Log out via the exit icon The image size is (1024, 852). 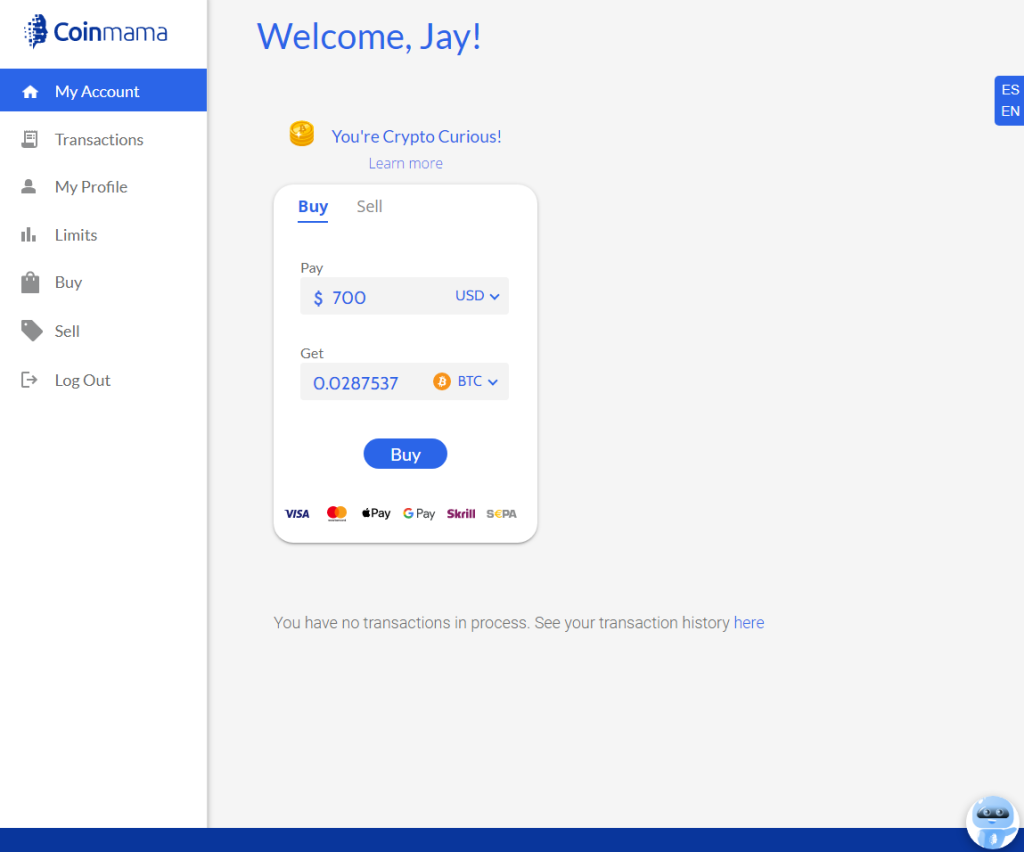pos(29,379)
